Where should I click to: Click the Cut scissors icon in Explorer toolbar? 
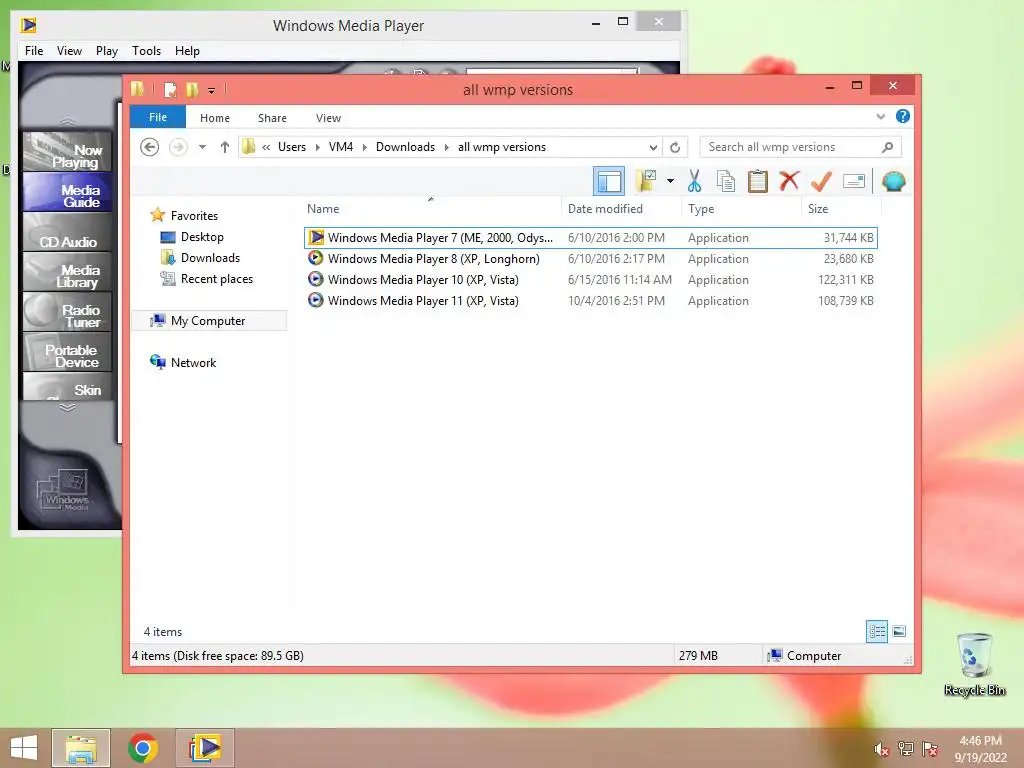[x=694, y=182]
